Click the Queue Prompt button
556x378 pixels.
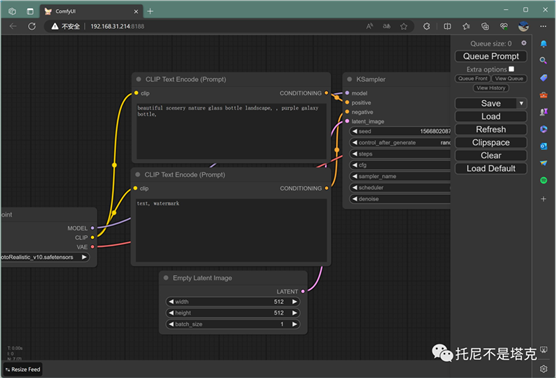coord(491,56)
